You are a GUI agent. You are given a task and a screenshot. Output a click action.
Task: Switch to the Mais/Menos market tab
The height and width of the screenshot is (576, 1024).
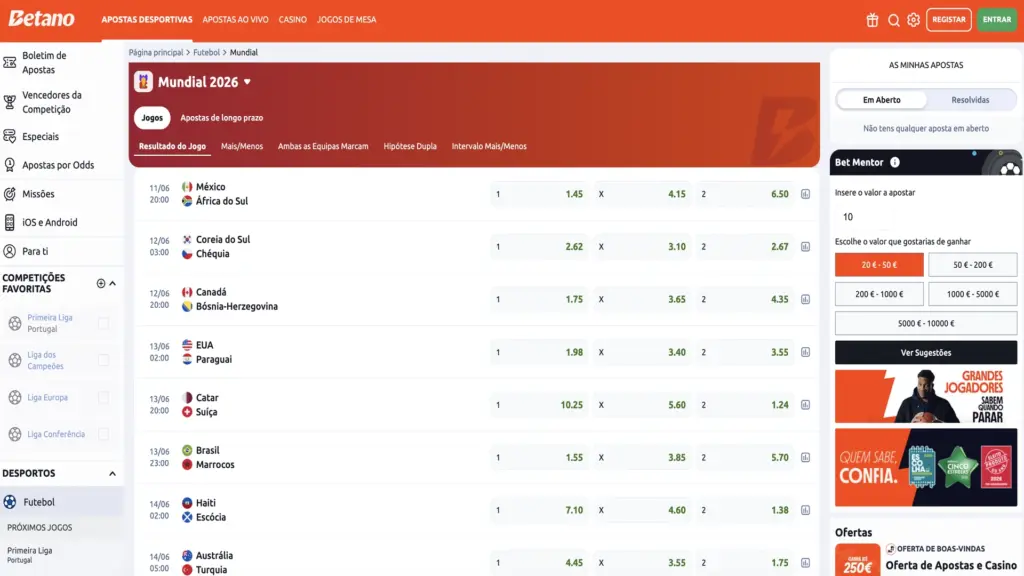[242, 146]
